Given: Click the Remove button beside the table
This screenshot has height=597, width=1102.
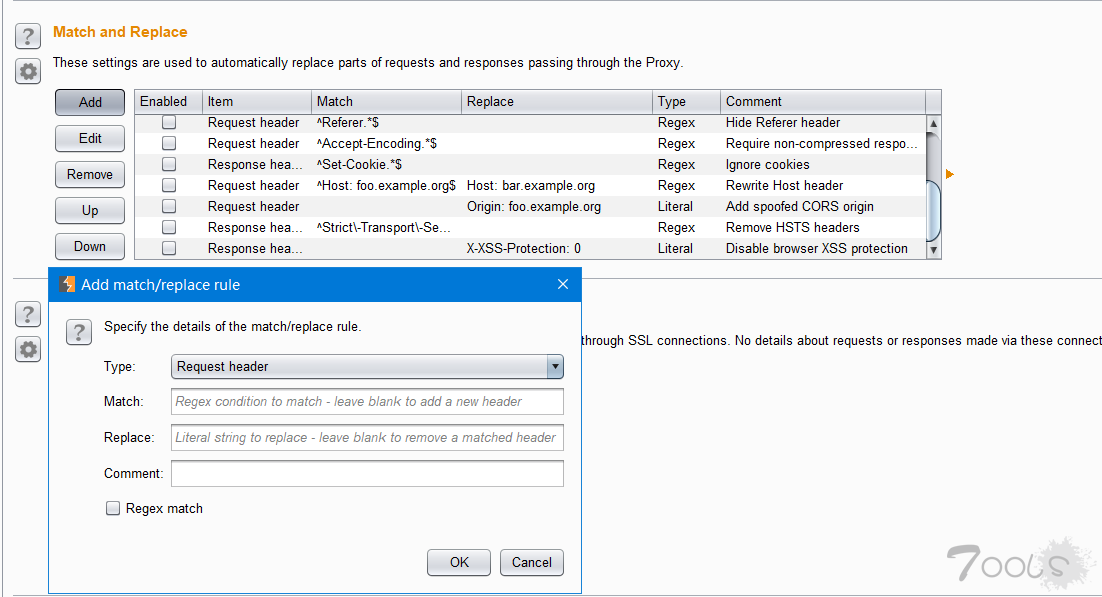Looking at the screenshot, I should pyautogui.click(x=90, y=174).
